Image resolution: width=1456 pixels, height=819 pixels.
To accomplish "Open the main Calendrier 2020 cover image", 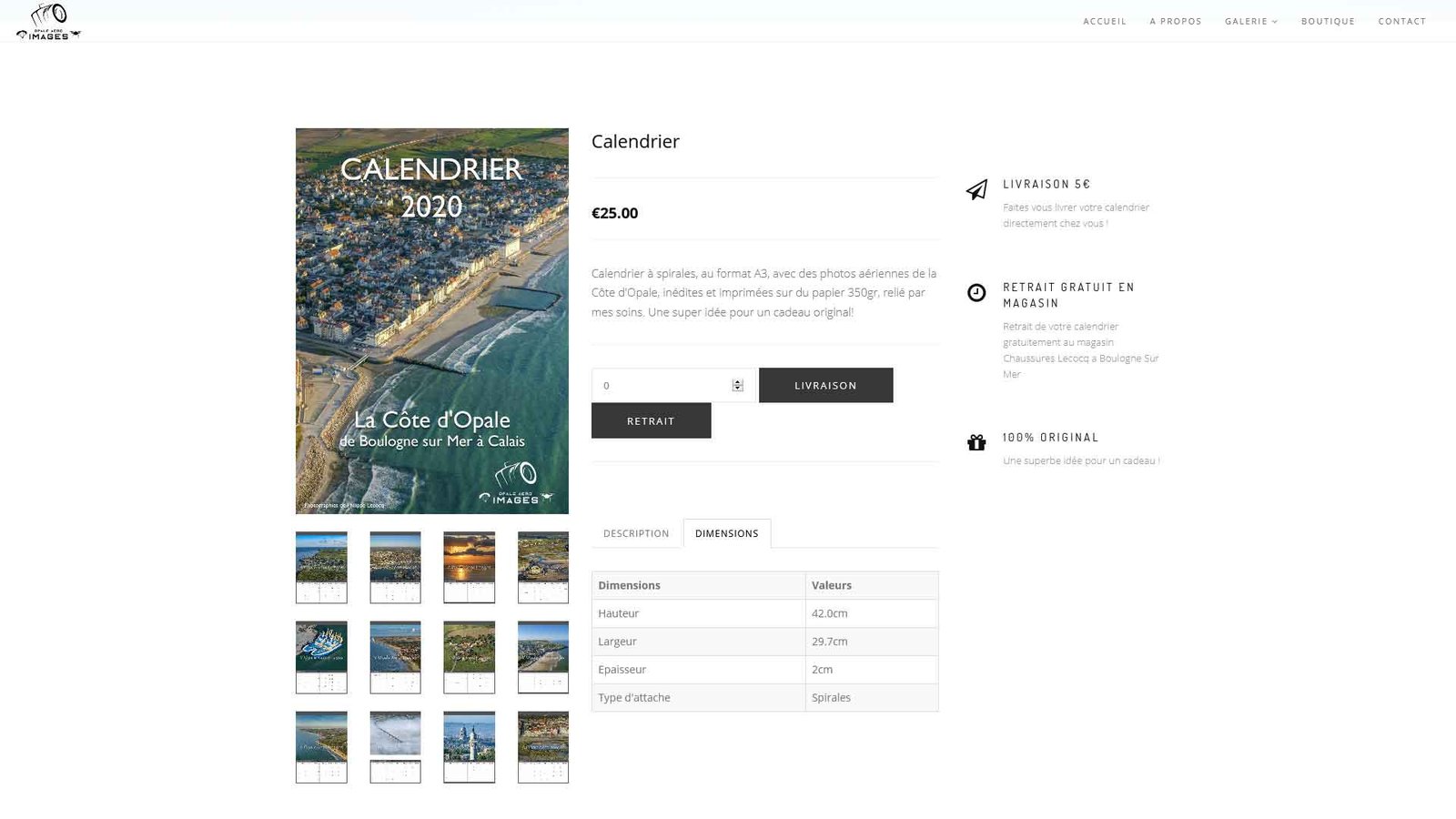I will coord(432,321).
